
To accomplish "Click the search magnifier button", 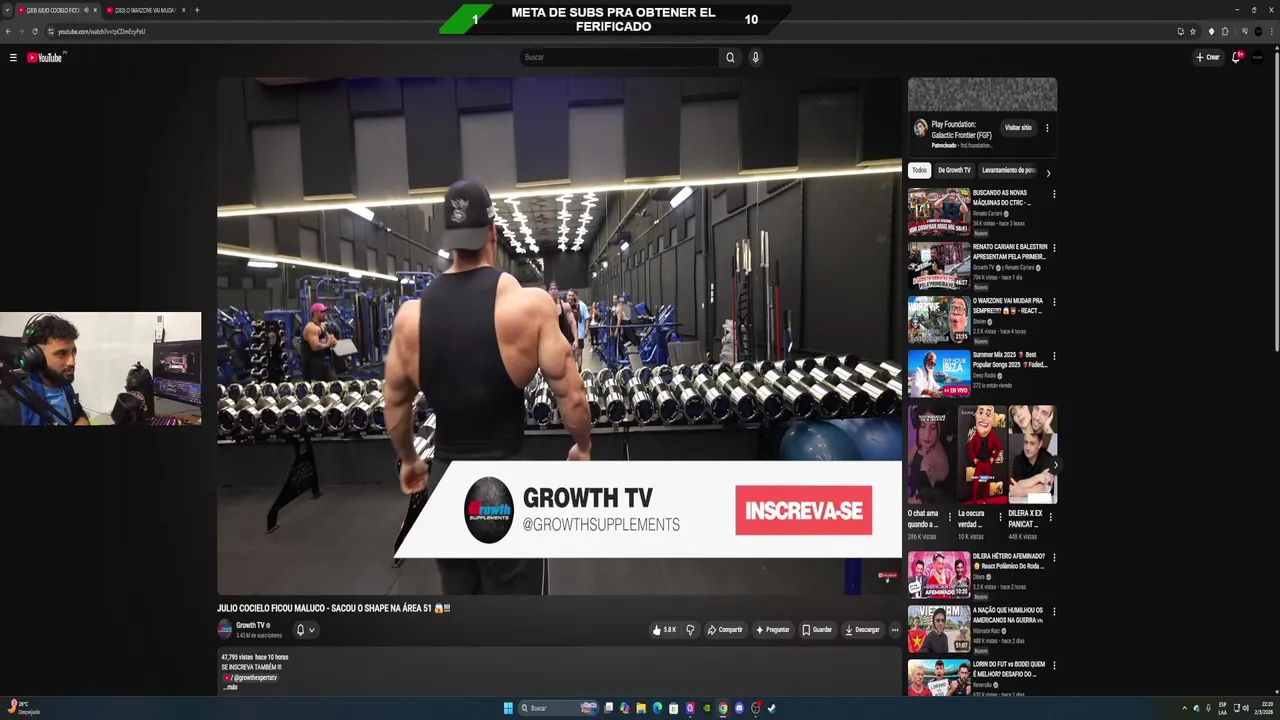I will 730,57.
